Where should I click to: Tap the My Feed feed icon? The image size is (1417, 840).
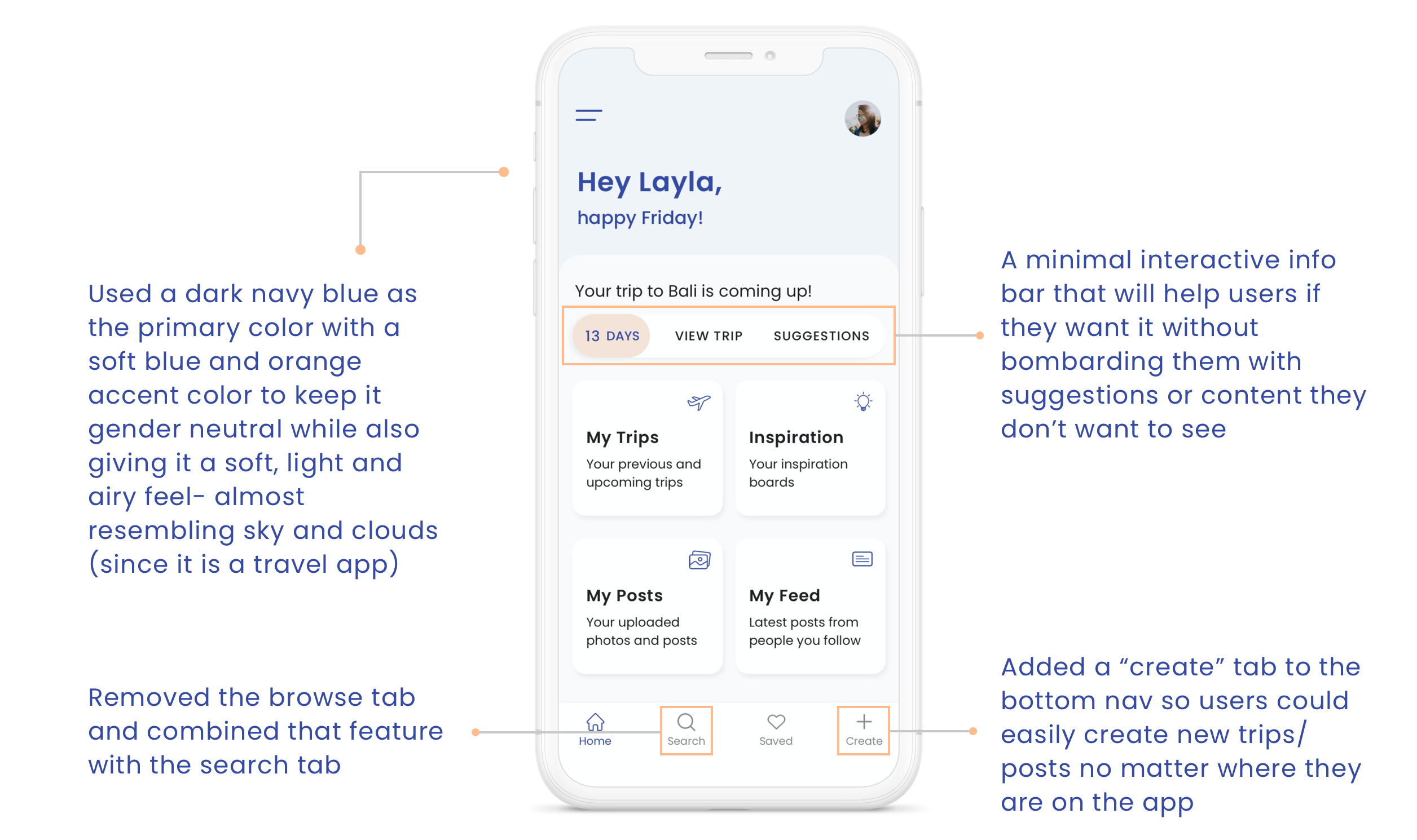pyautogui.click(x=862, y=559)
